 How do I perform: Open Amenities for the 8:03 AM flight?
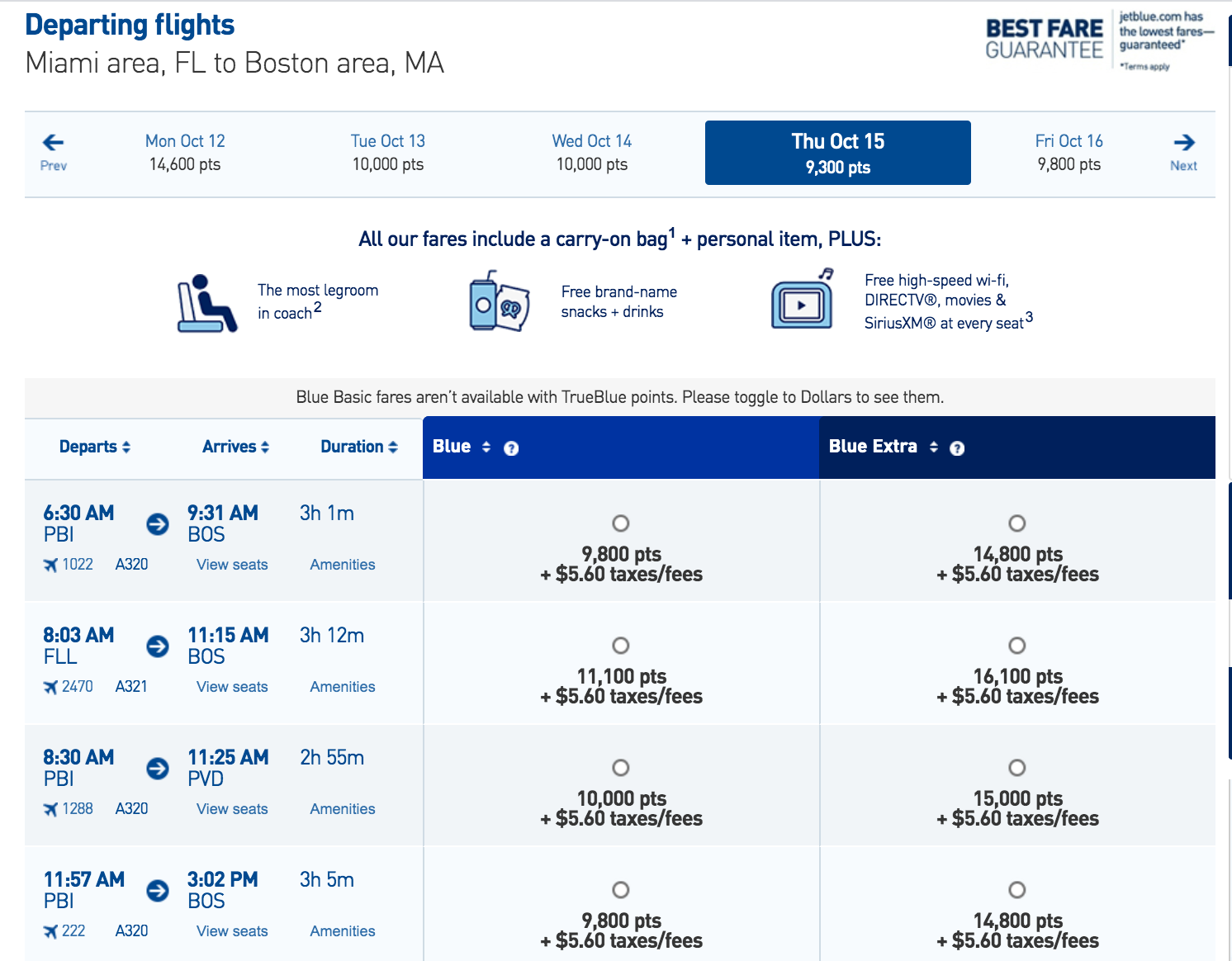coord(343,687)
